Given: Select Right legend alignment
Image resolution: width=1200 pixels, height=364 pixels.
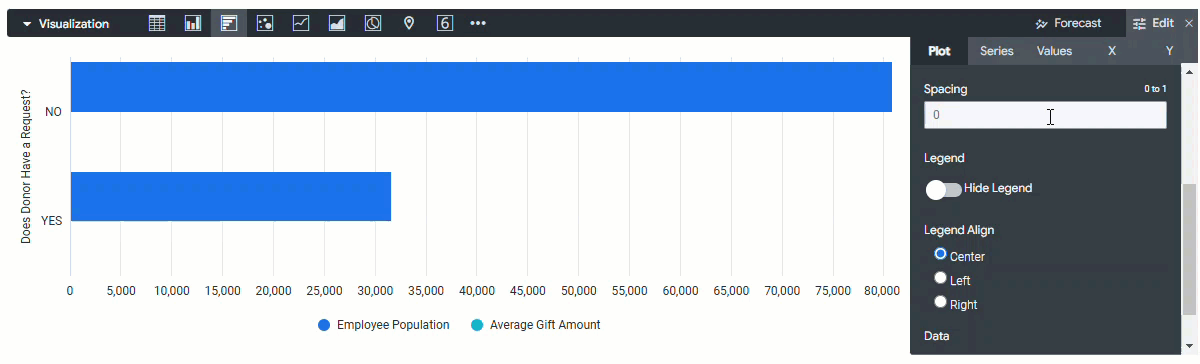Looking at the screenshot, I should click(x=940, y=301).
